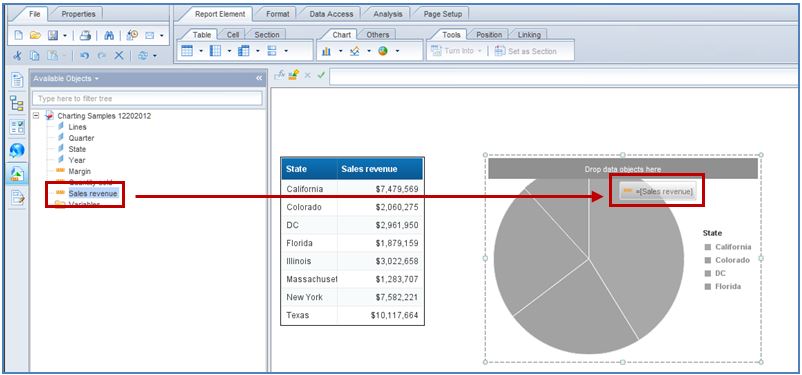The image size is (802, 375).
Task: Save the document with the floppy disk icon
Action: point(53,35)
